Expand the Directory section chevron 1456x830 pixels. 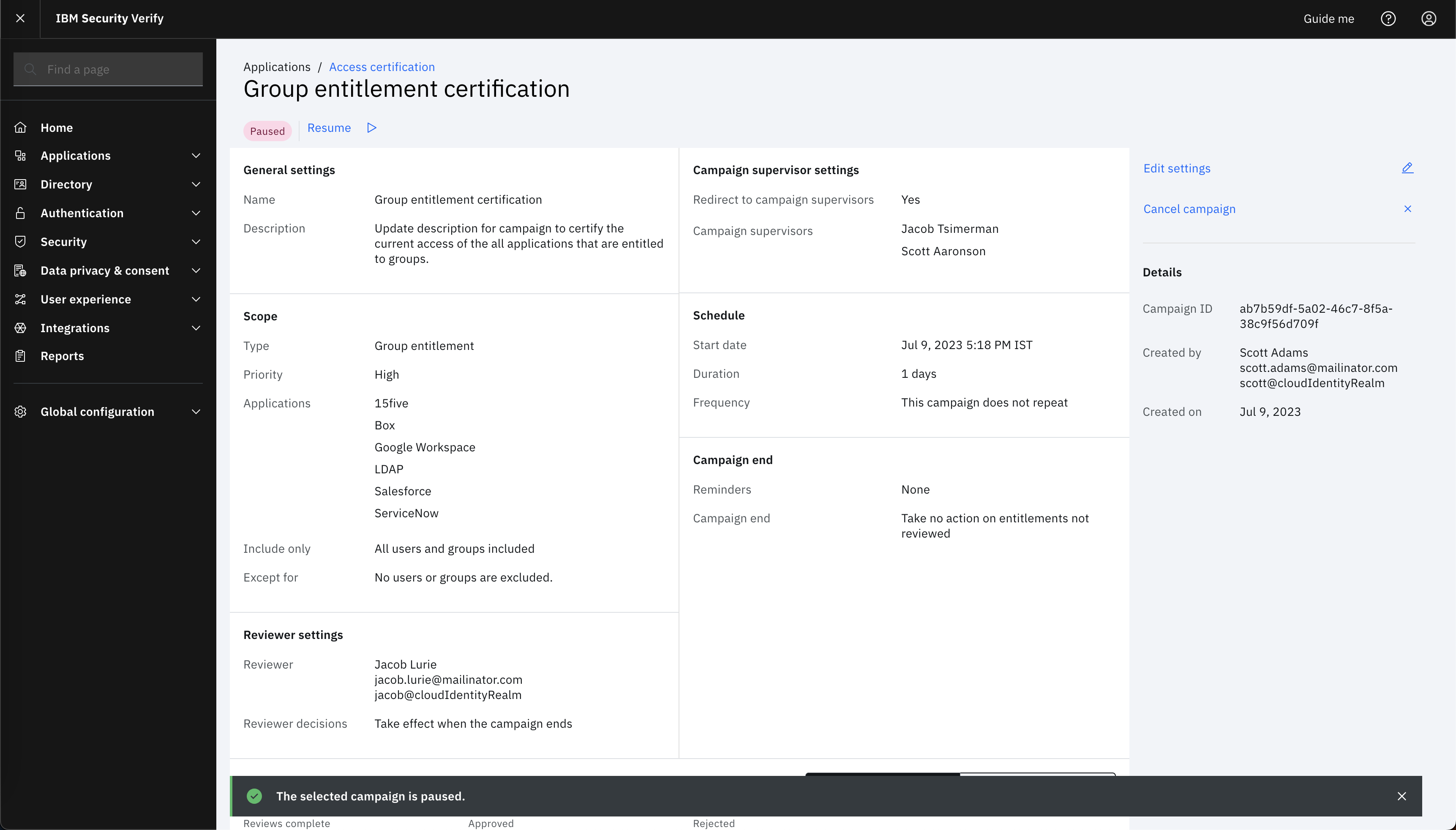click(196, 184)
